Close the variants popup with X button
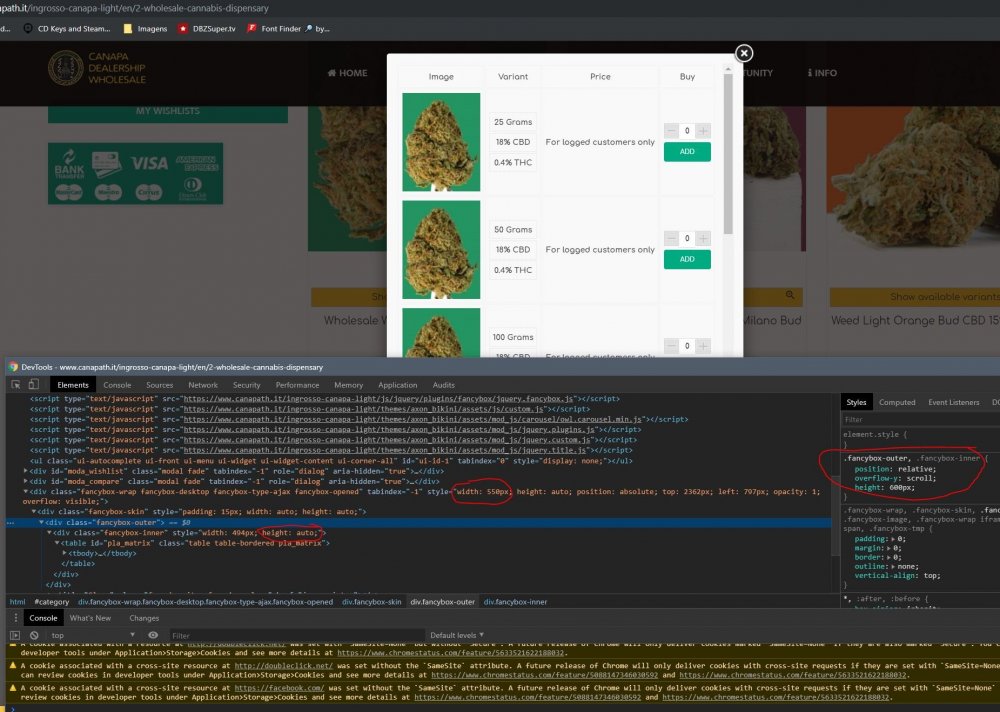1000x712 pixels. pyautogui.click(x=744, y=53)
